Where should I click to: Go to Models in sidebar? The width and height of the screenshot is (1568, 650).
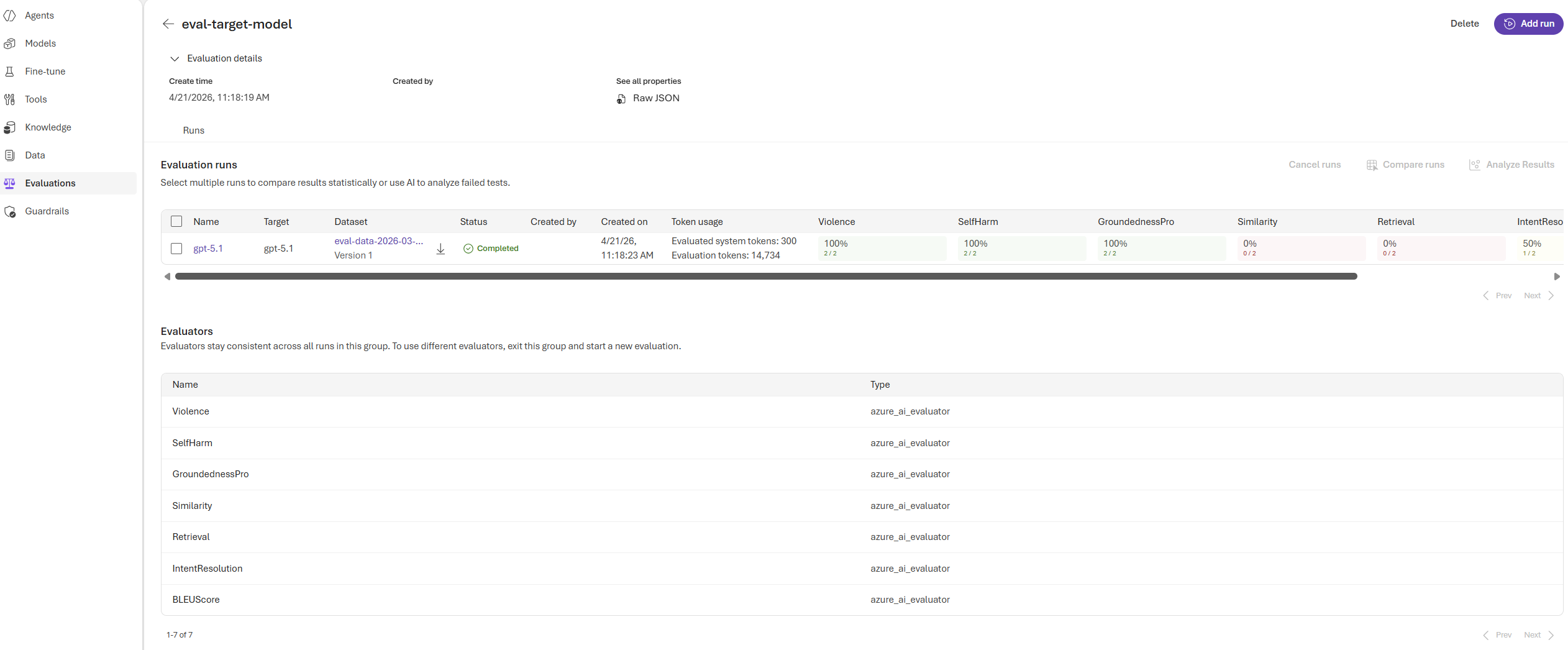(x=40, y=43)
